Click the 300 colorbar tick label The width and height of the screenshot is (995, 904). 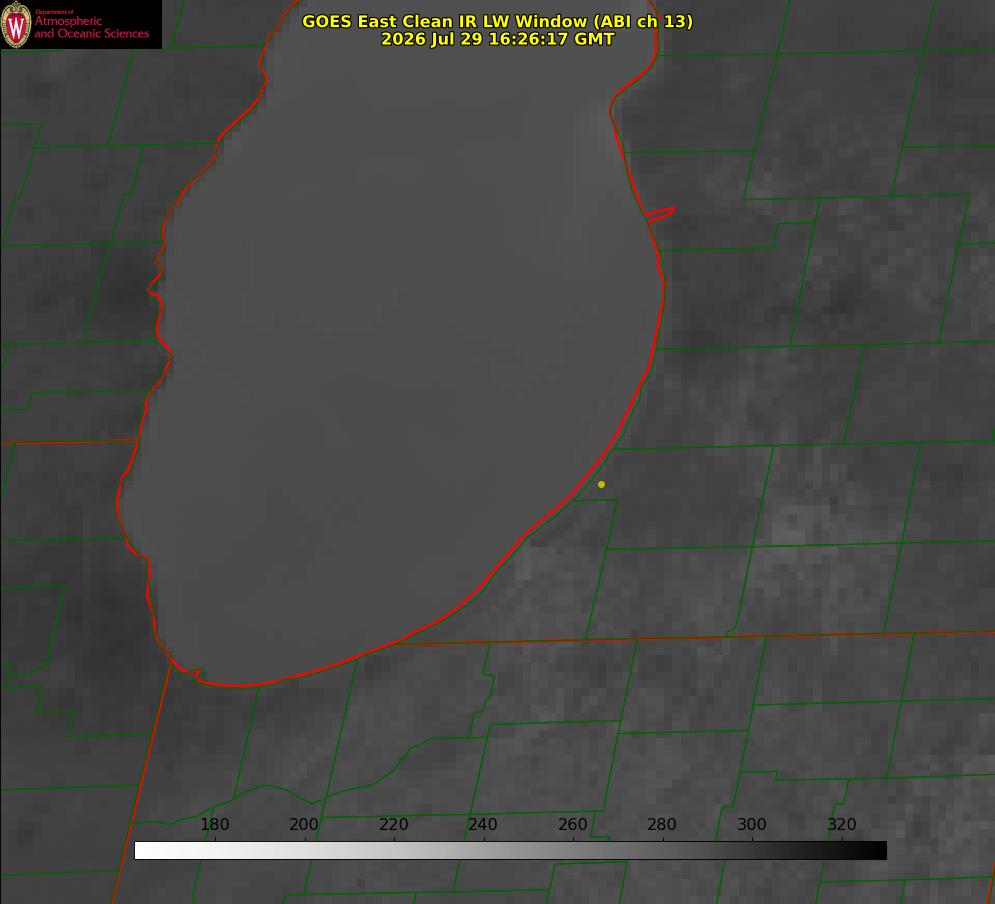pos(752,824)
